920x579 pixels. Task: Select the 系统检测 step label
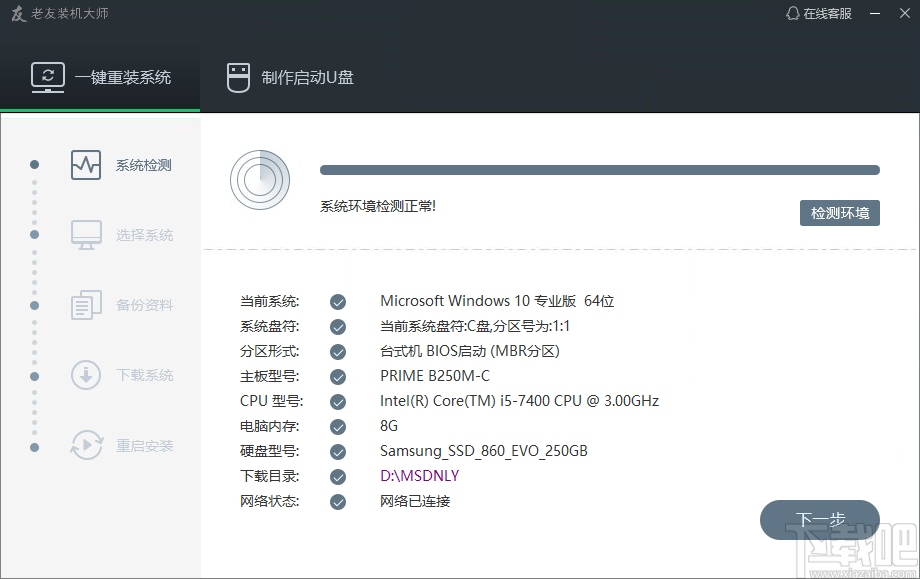point(143,165)
